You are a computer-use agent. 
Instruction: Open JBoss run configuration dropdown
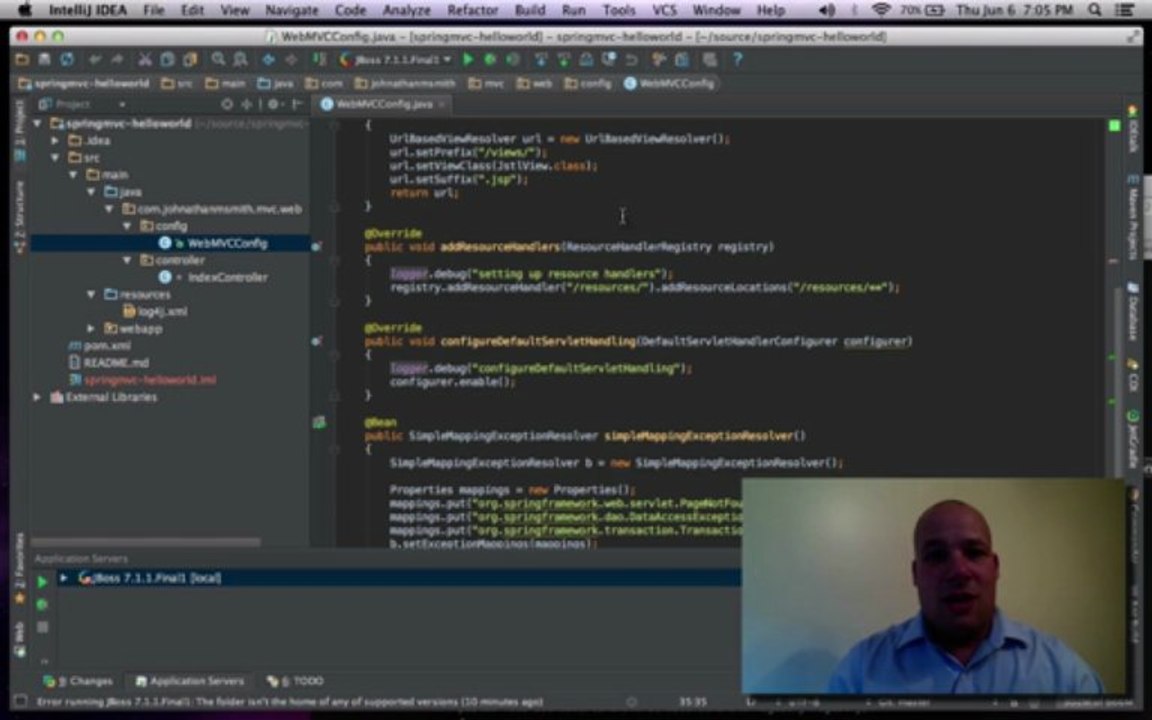[x=395, y=60]
